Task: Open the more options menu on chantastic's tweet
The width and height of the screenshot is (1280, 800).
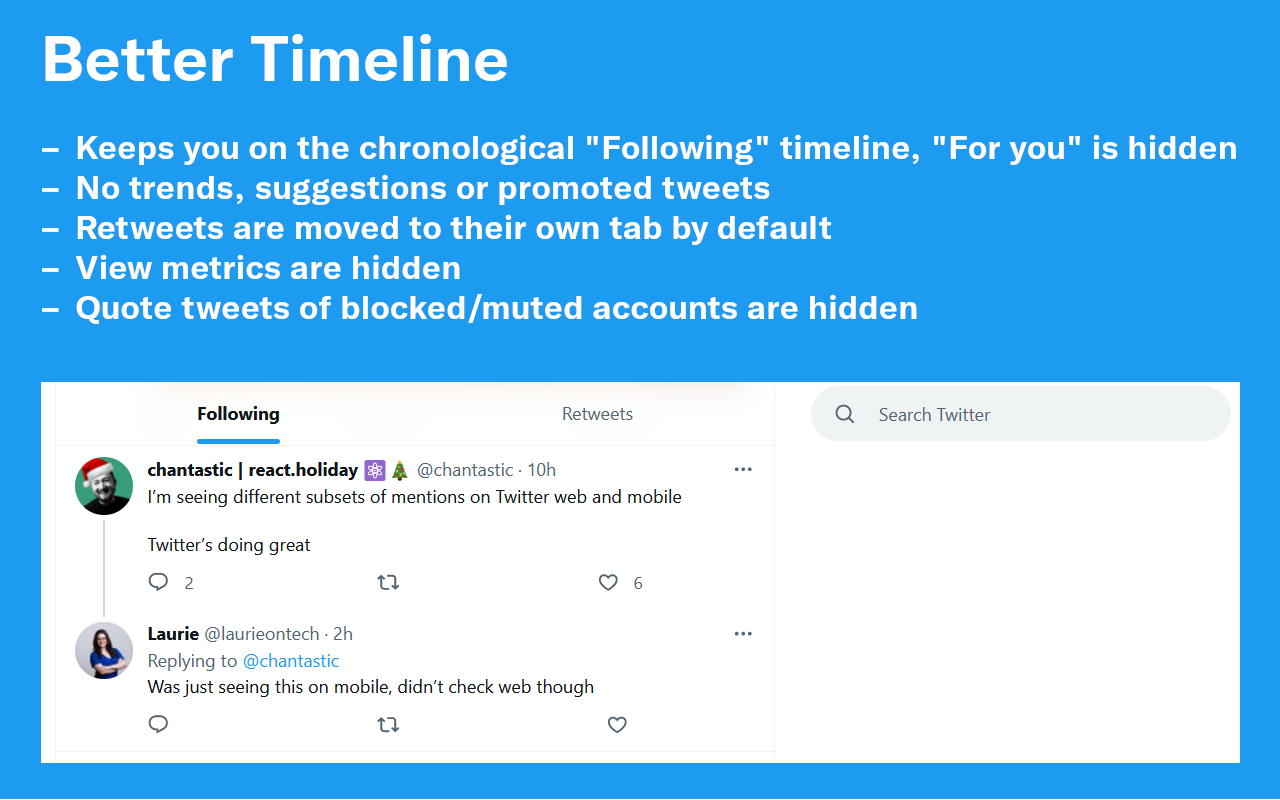Action: pyautogui.click(x=743, y=468)
